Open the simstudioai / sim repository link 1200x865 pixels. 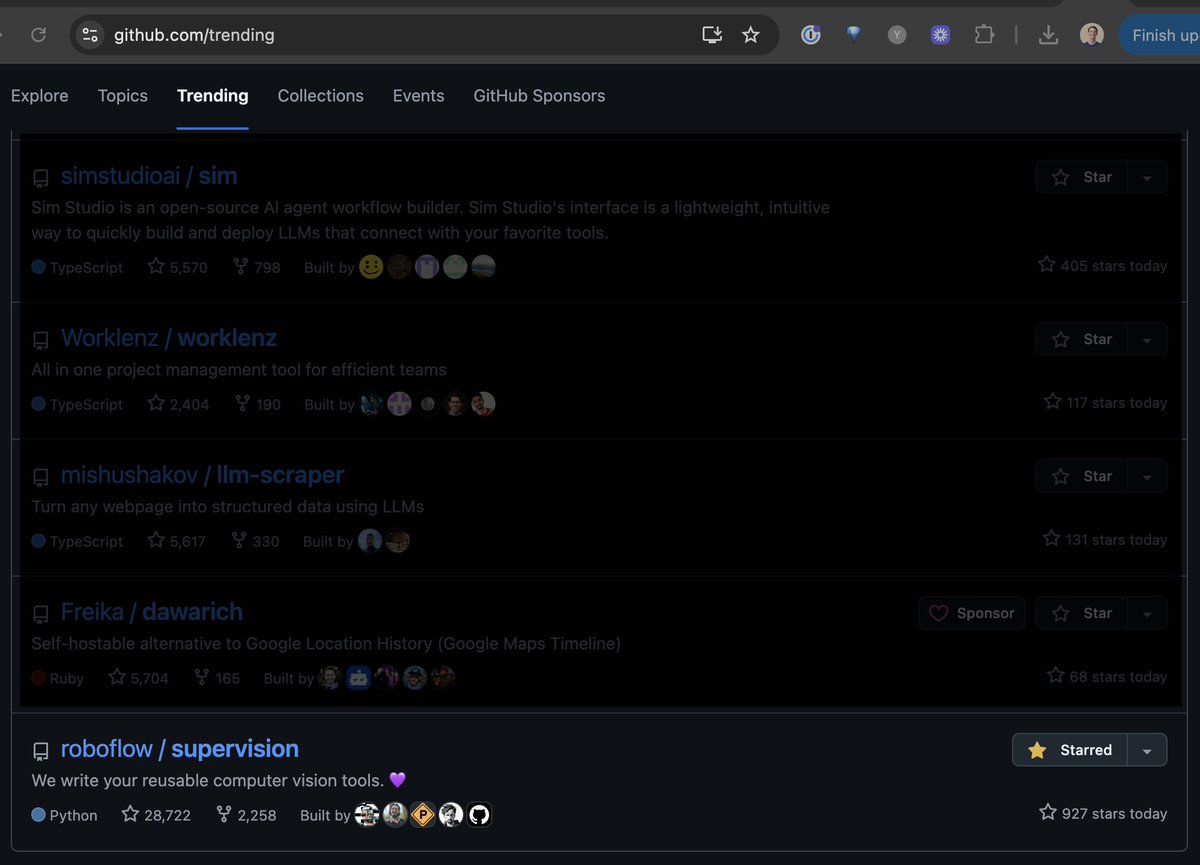click(149, 176)
